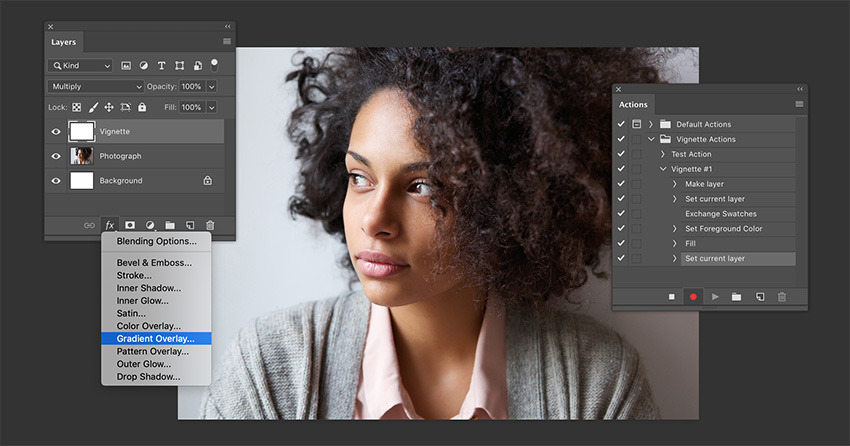Add a layer mask icon
This screenshot has width=850, height=446.
tap(130, 225)
